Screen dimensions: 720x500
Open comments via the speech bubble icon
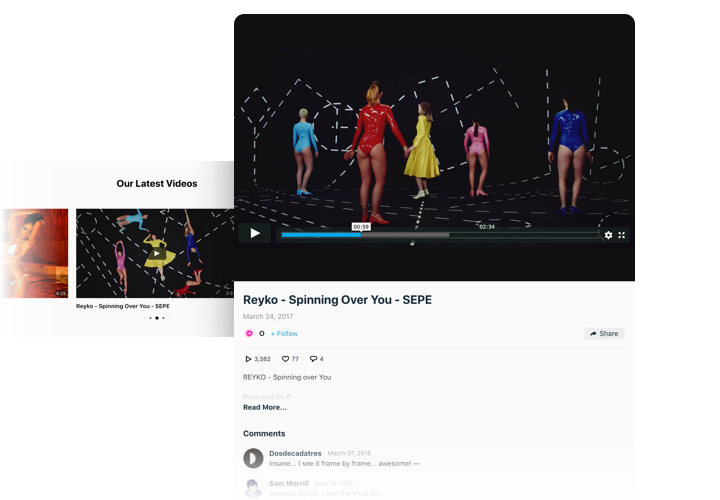313,359
